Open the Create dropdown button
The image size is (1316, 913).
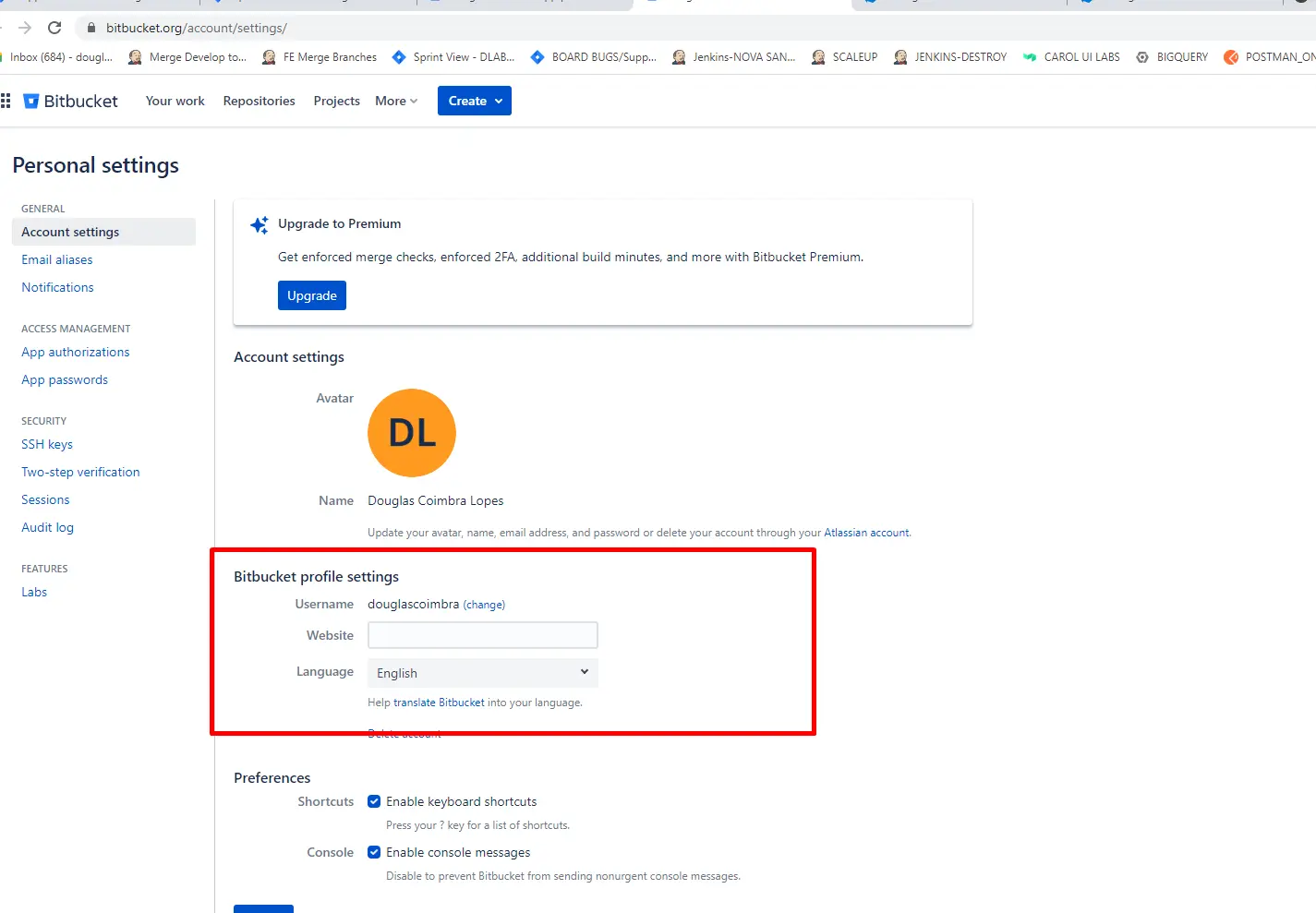(475, 101)
